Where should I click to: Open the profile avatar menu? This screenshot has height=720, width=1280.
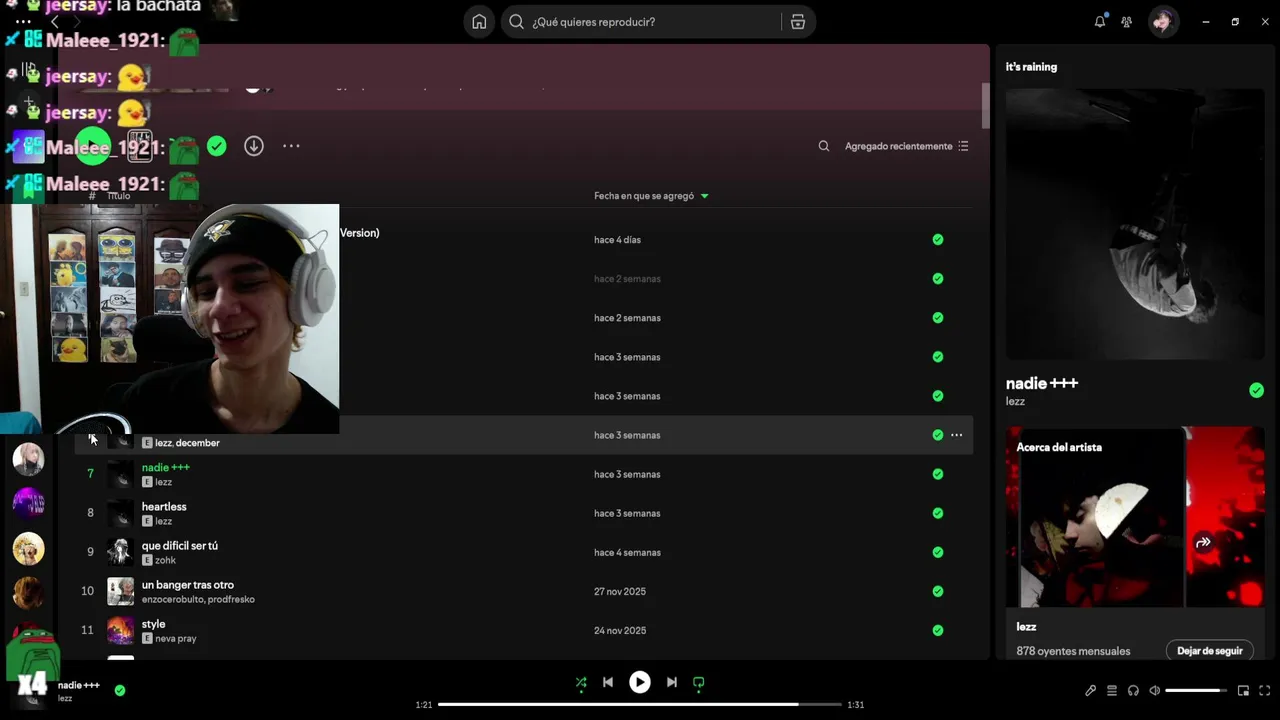pyautogui.click(x=1163, y=22)
